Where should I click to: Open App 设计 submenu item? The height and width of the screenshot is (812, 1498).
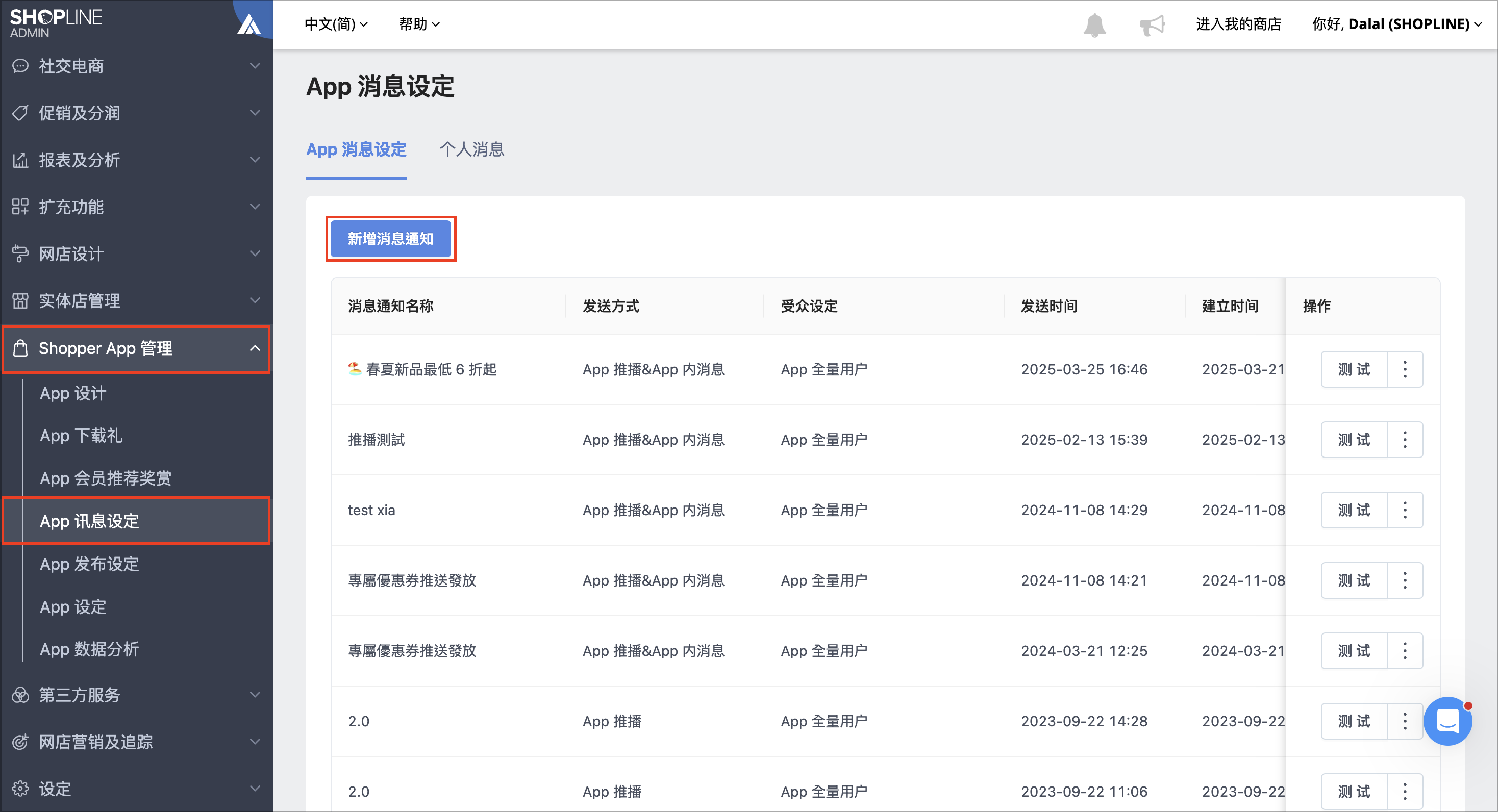click(73, 393)
